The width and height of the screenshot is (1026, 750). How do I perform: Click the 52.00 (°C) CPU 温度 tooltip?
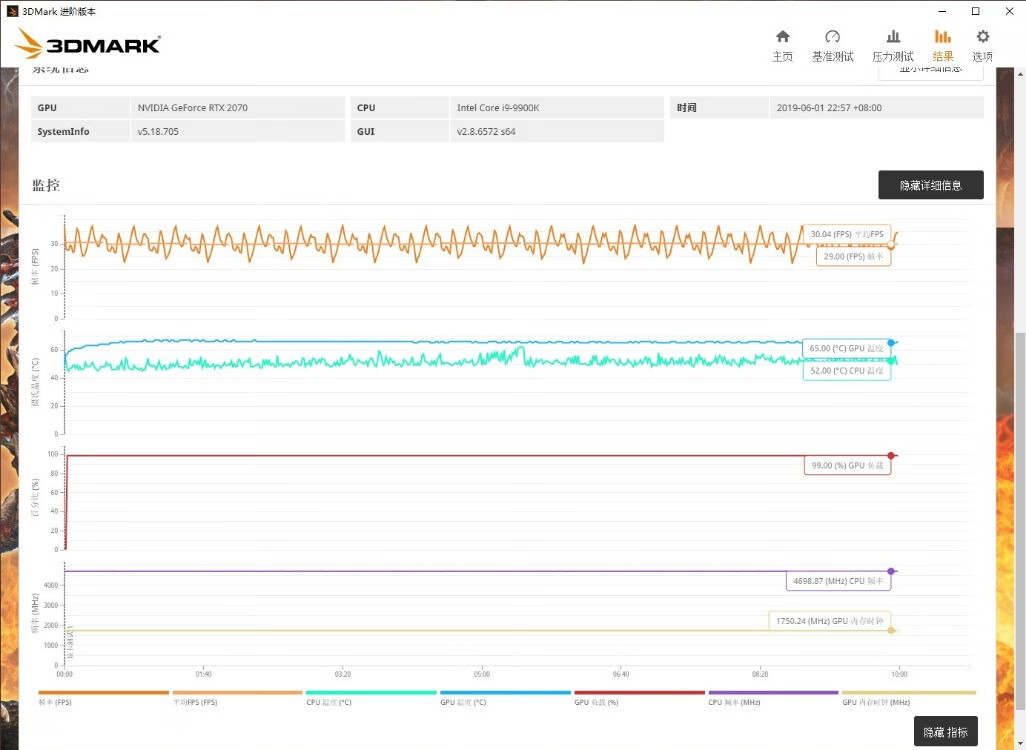coord(847,370)
